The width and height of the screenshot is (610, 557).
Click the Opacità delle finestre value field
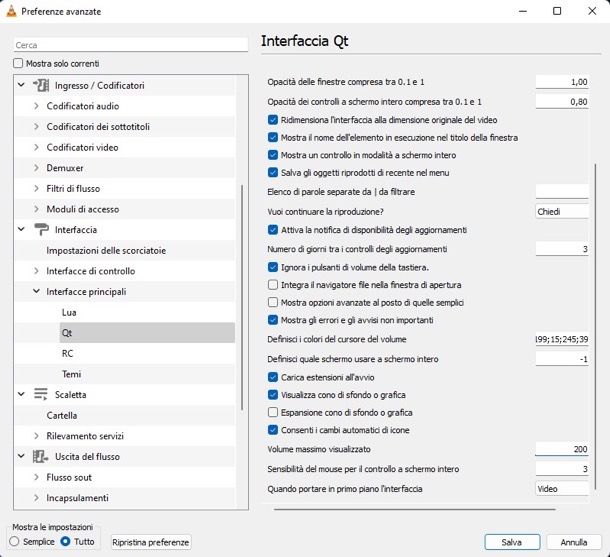point(562,82)
